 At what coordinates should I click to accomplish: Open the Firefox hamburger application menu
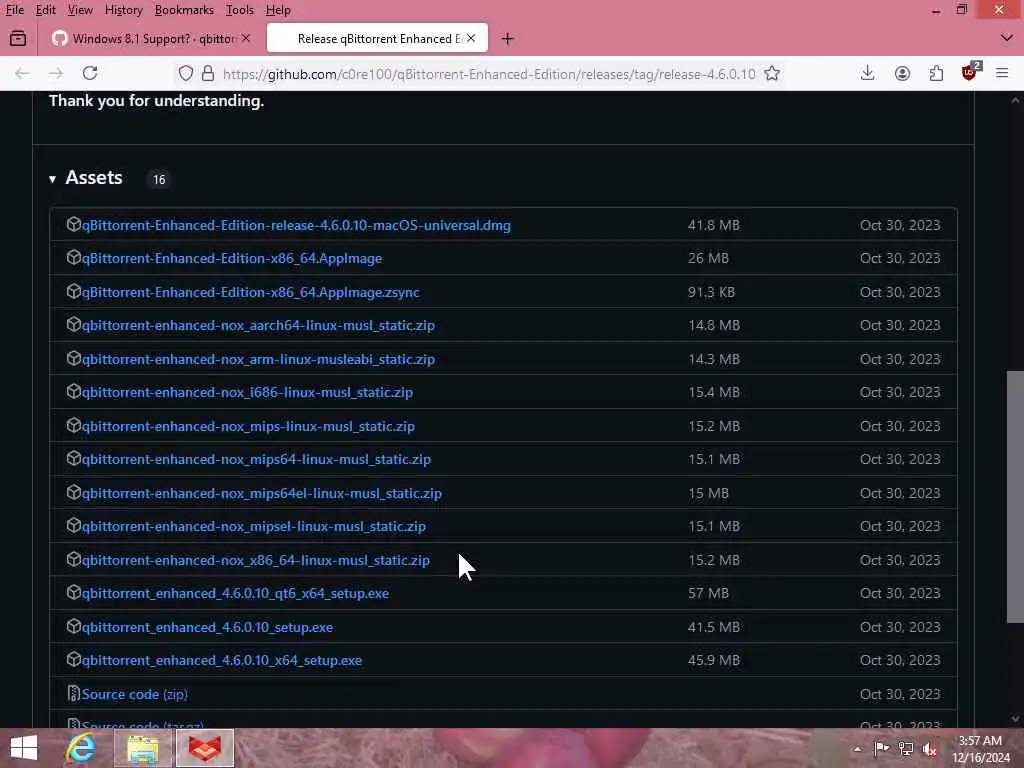pos(1002,73)
